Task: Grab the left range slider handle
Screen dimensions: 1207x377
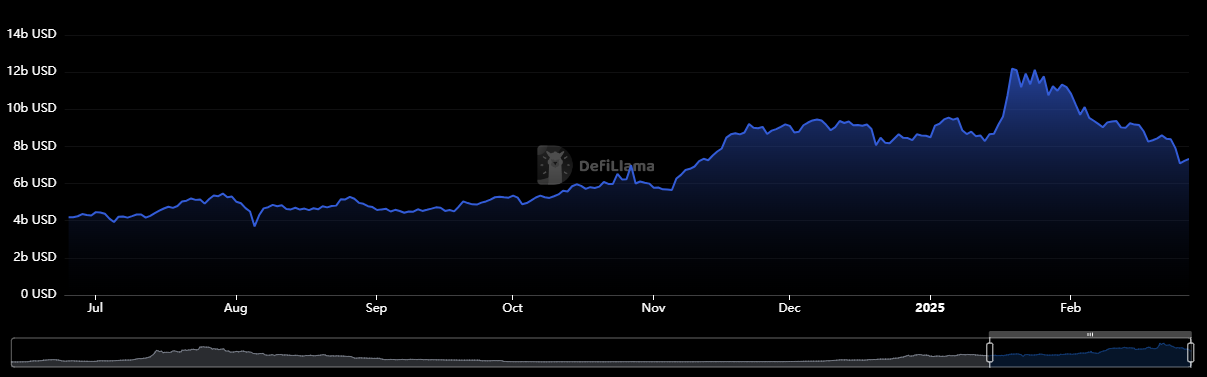Action: click(x=990, y=352)
